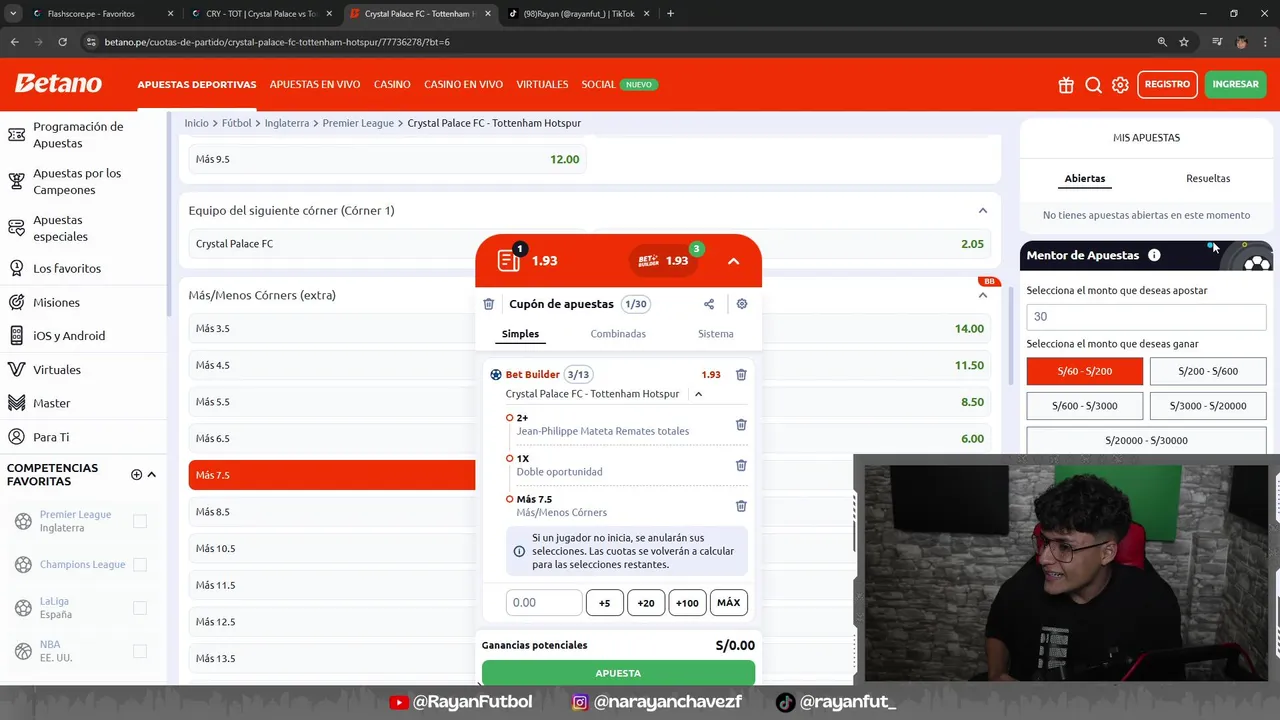Tick the Champions League checkbox
Viewport: 1280px width, 720px height.
pos(140,564)
